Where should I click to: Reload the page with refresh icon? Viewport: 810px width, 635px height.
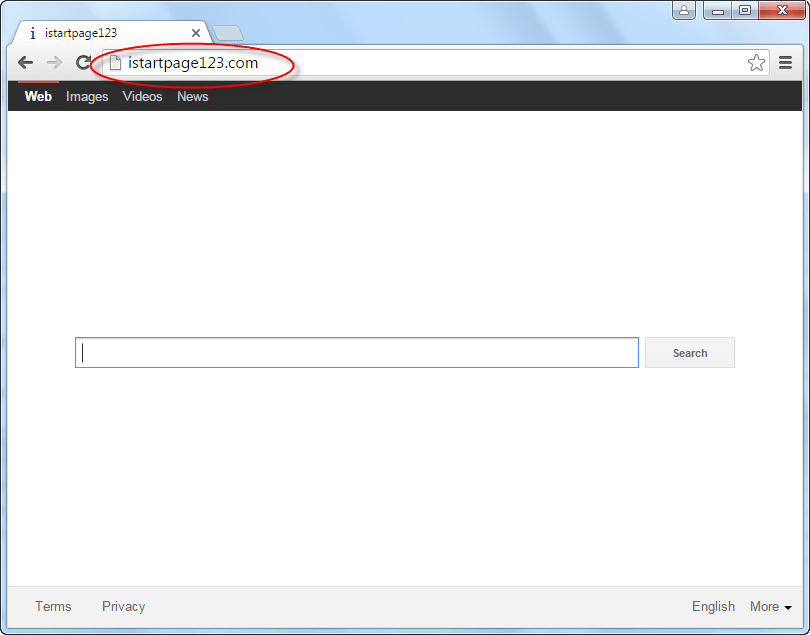(83, 63)
